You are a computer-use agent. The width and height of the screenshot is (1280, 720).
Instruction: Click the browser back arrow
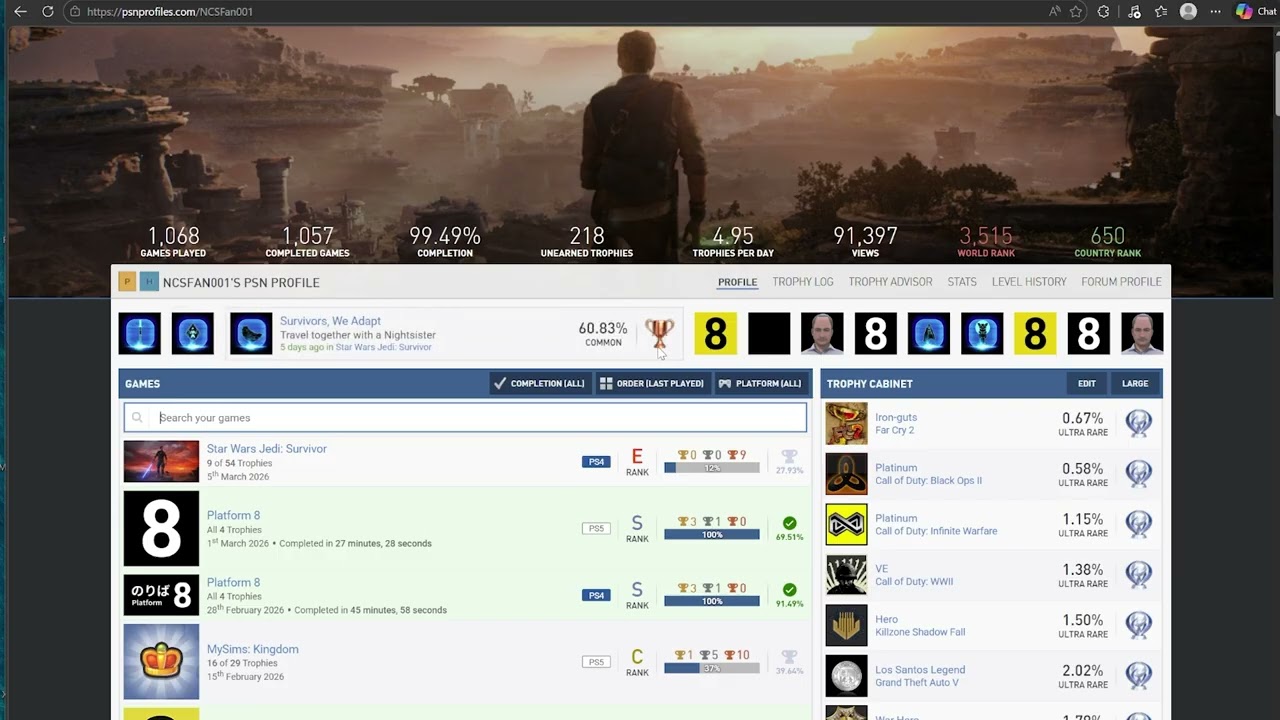pyautogui.click(x=20, y=11)
